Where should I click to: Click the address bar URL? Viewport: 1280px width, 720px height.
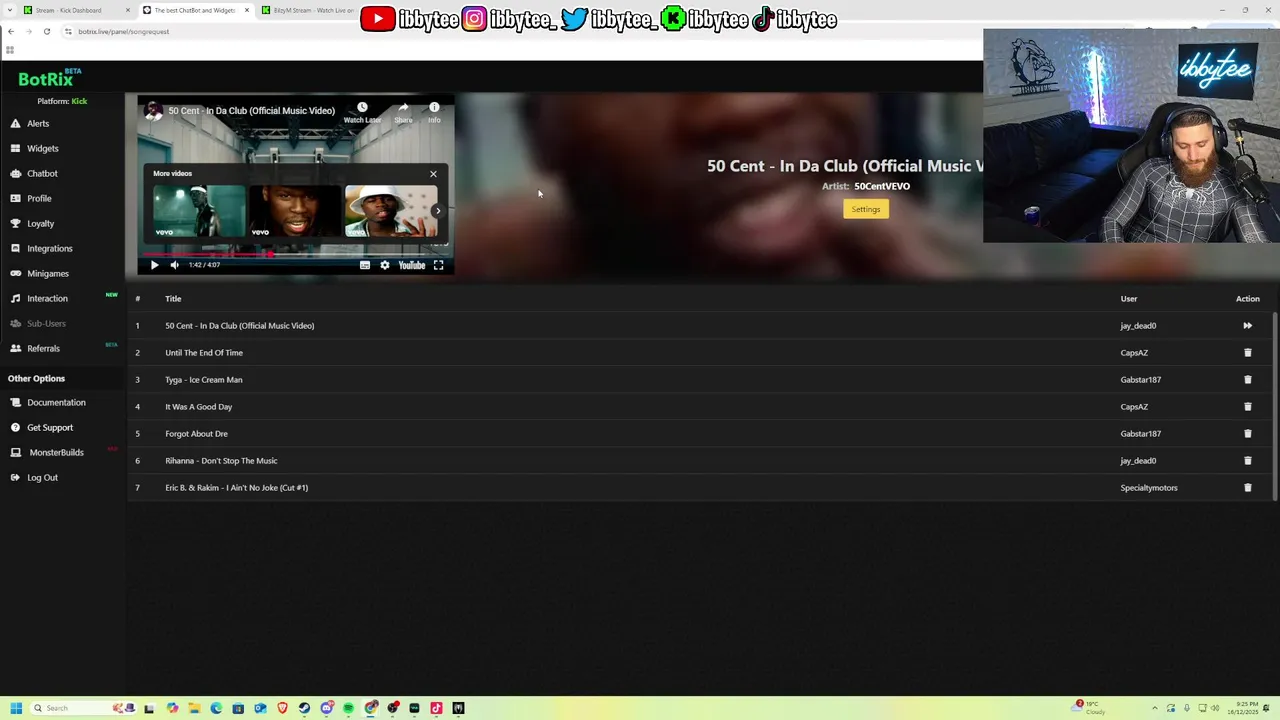click(124, 31)
